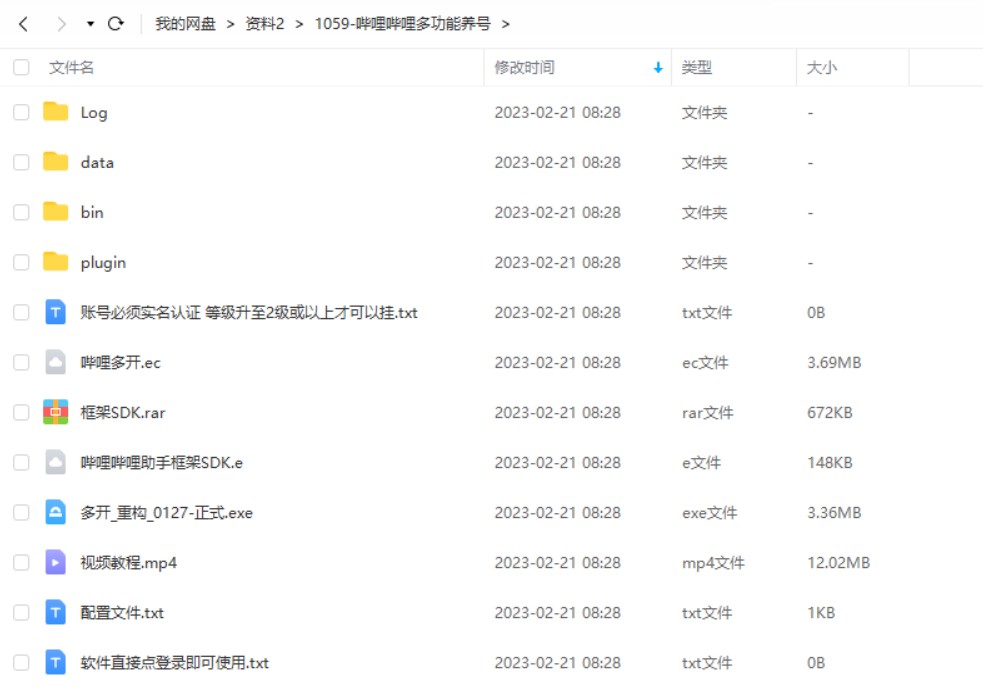The height and width of the screenshot is (687, 983).
Task: Tick checkbox for Log folder
Action: (x=21, y=112)
